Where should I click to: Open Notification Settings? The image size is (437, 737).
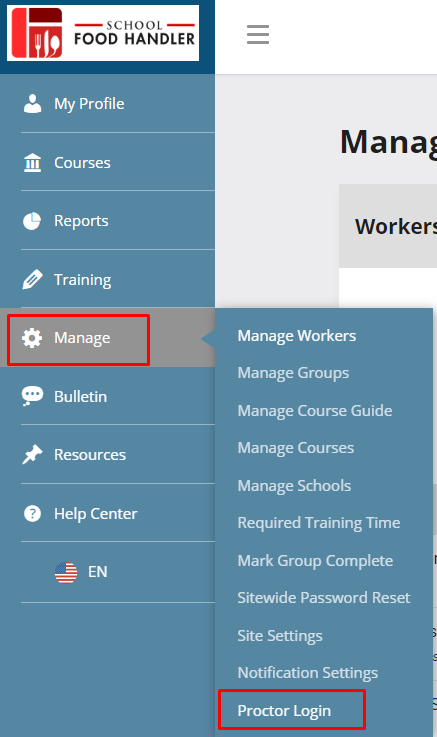(308, 673)
